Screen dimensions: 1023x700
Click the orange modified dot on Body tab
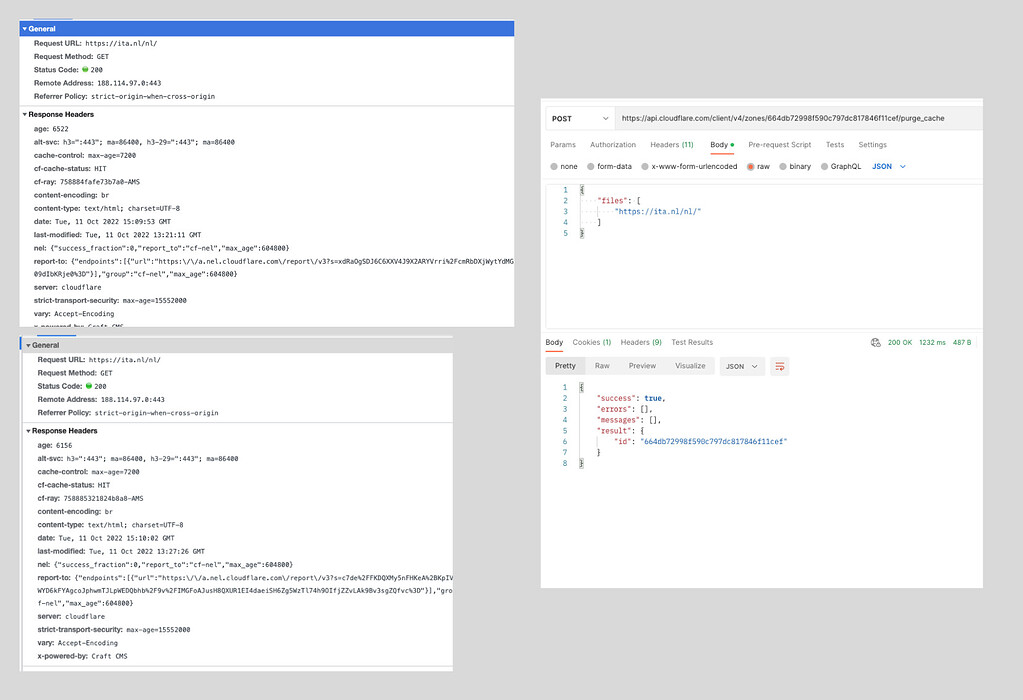(731, 144)
